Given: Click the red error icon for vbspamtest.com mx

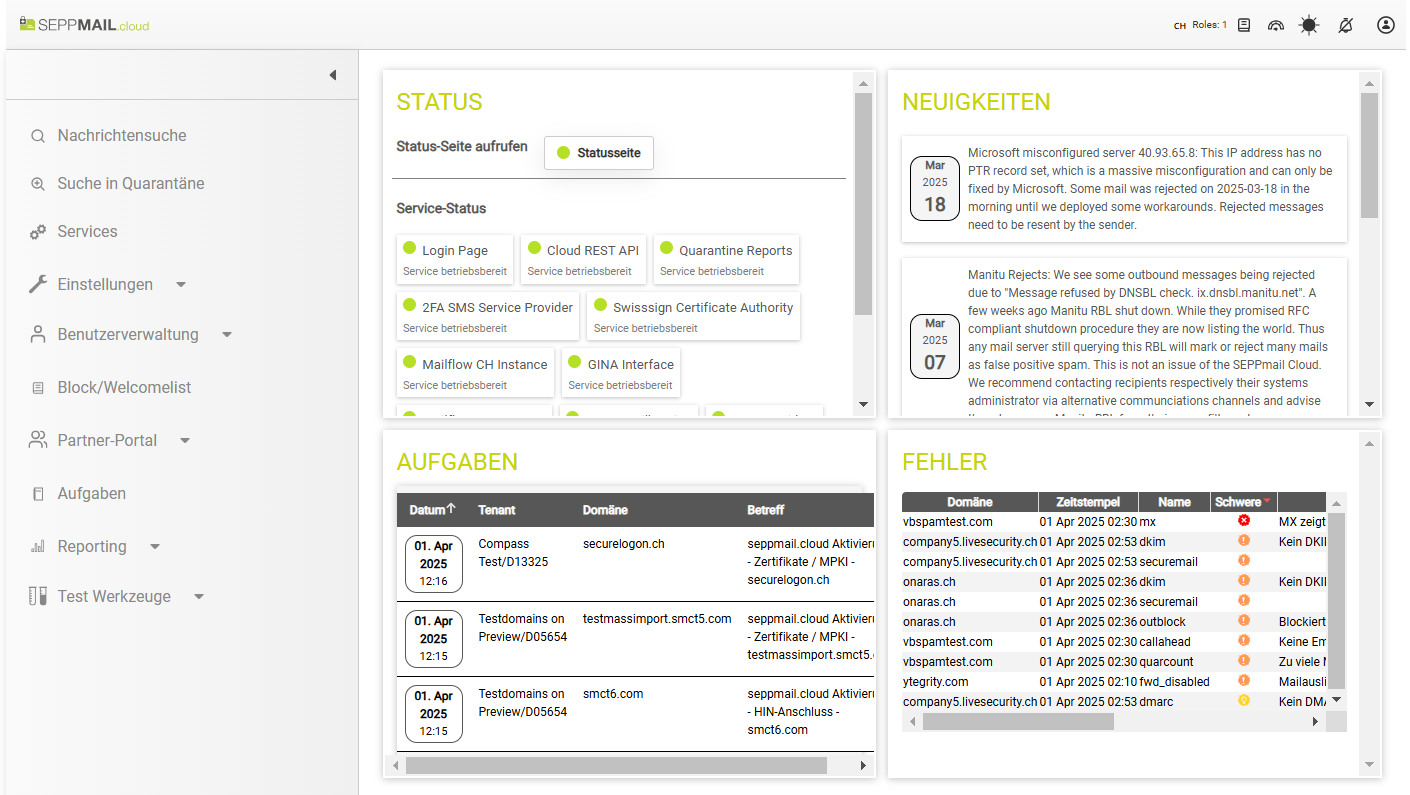Looking at the screenshot, I should 1244,521.
